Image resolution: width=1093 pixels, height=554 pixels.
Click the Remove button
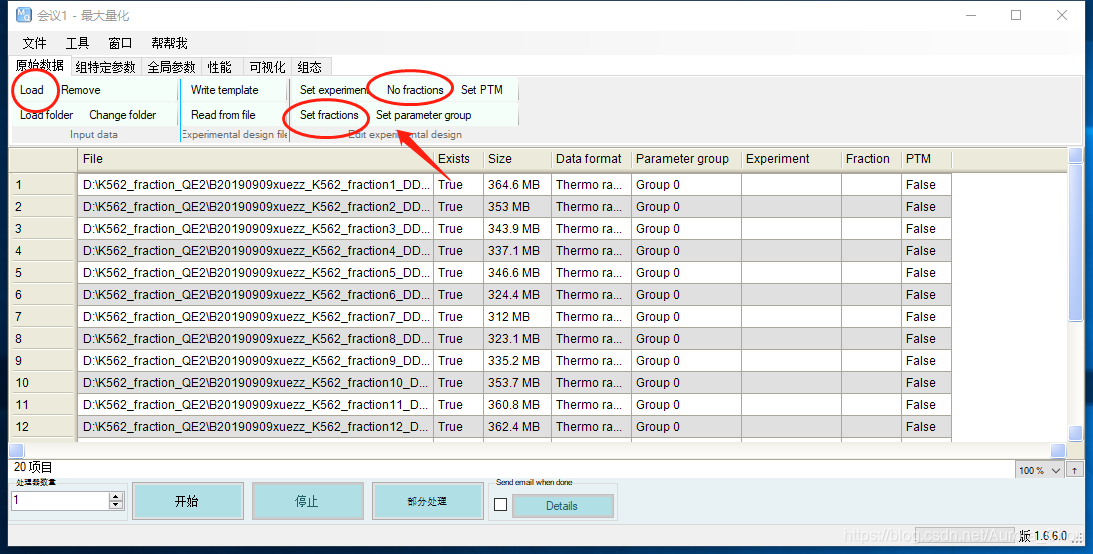(81, 90)
